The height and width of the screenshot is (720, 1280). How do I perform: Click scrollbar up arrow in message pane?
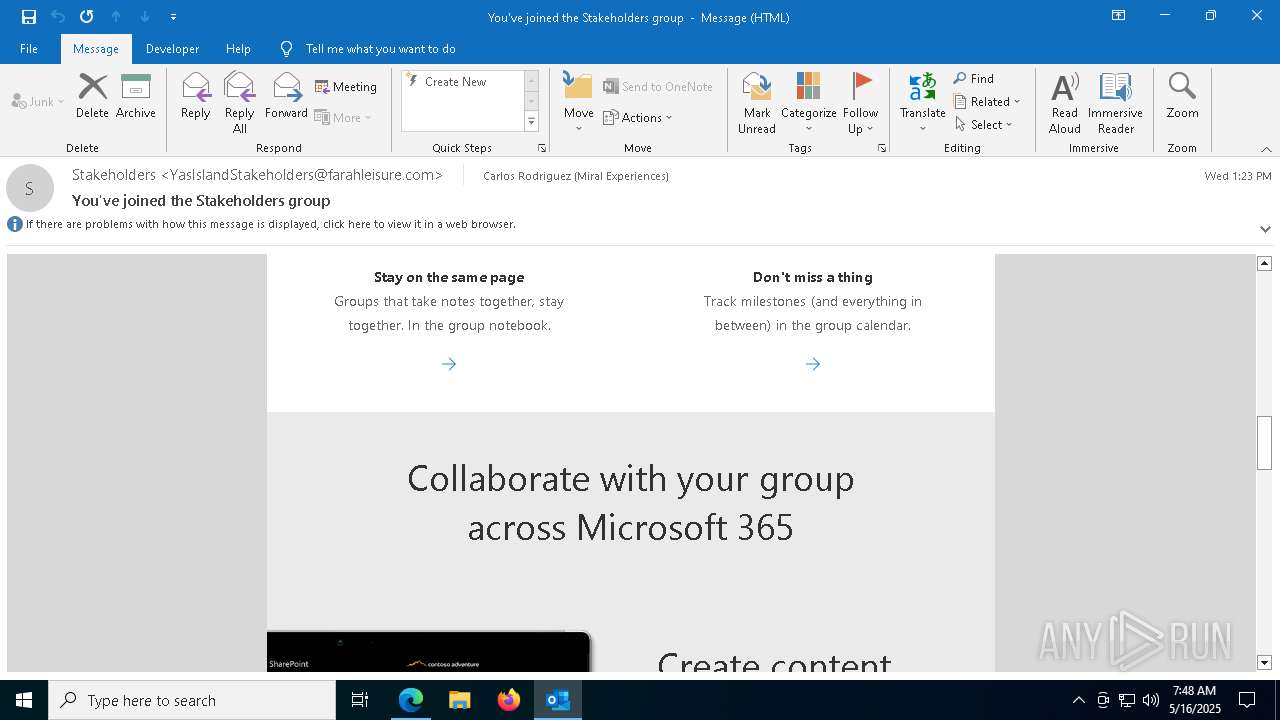click(x=1264, y=263)
